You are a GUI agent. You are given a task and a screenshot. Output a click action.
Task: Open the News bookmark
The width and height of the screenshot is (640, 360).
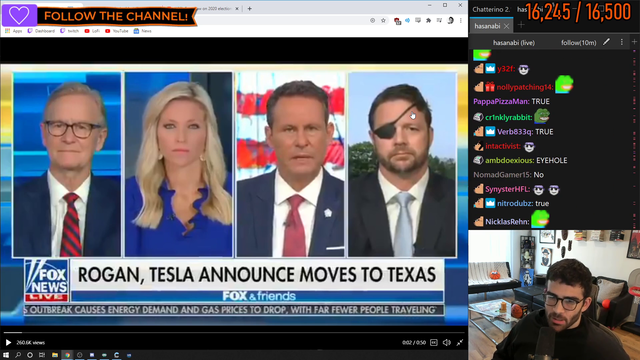click(142, 31)
